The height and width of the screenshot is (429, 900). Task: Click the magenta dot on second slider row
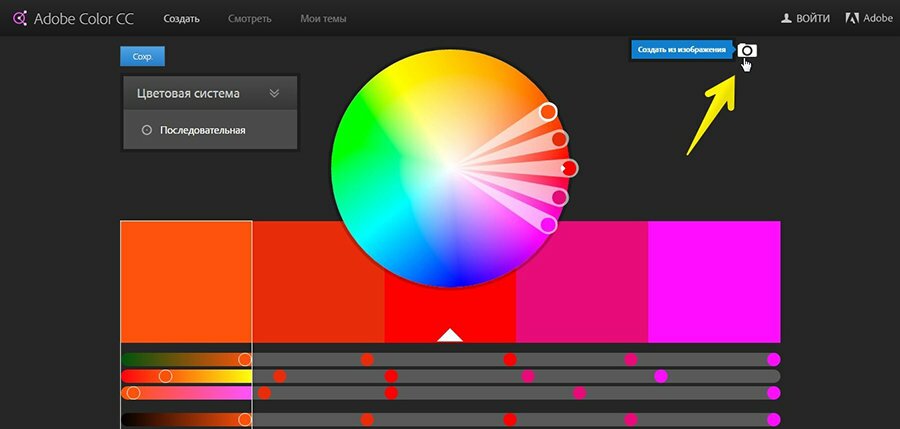661,376
